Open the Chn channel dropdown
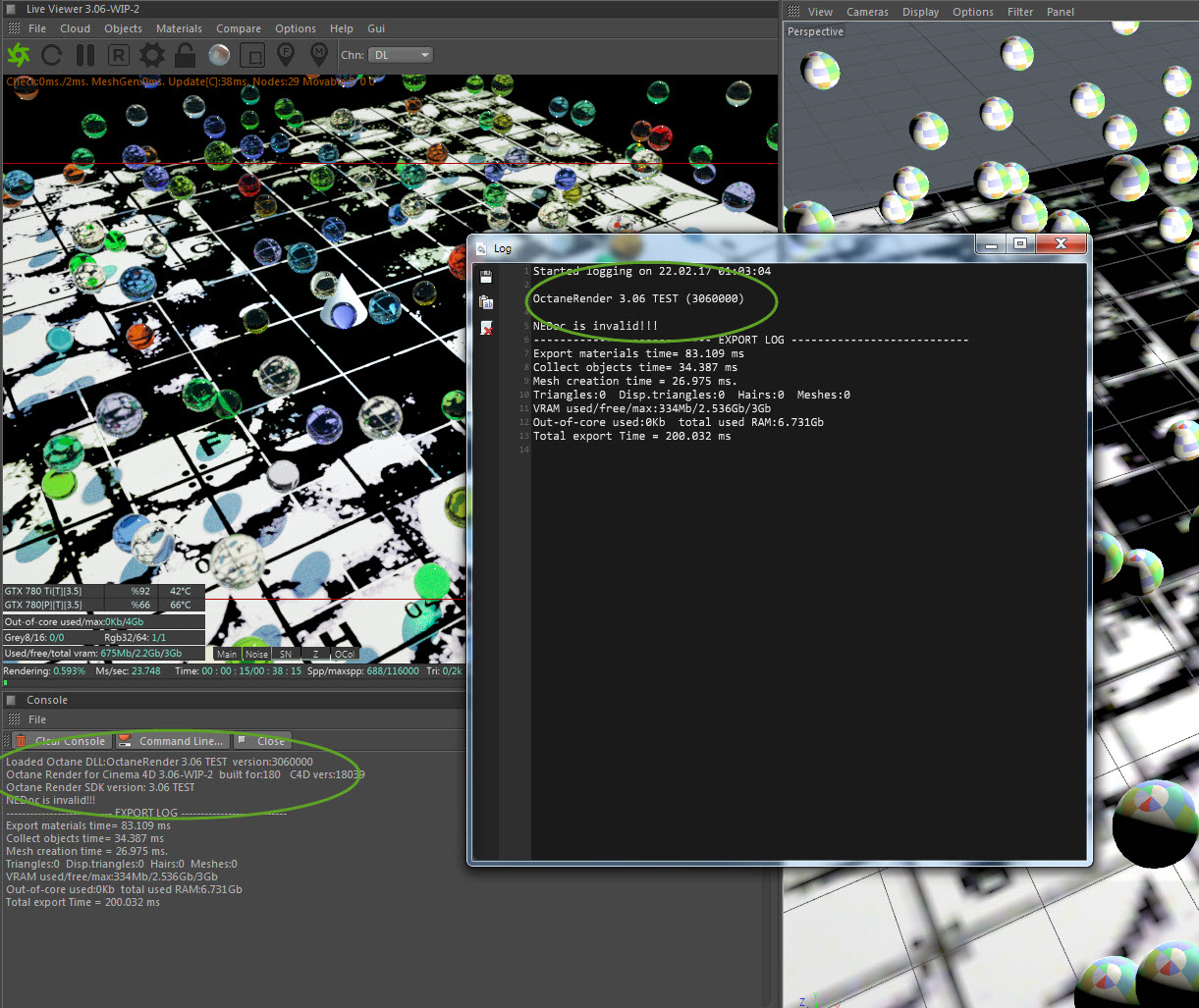Screen dimensions: 1199x1008 tap(401, 55)
